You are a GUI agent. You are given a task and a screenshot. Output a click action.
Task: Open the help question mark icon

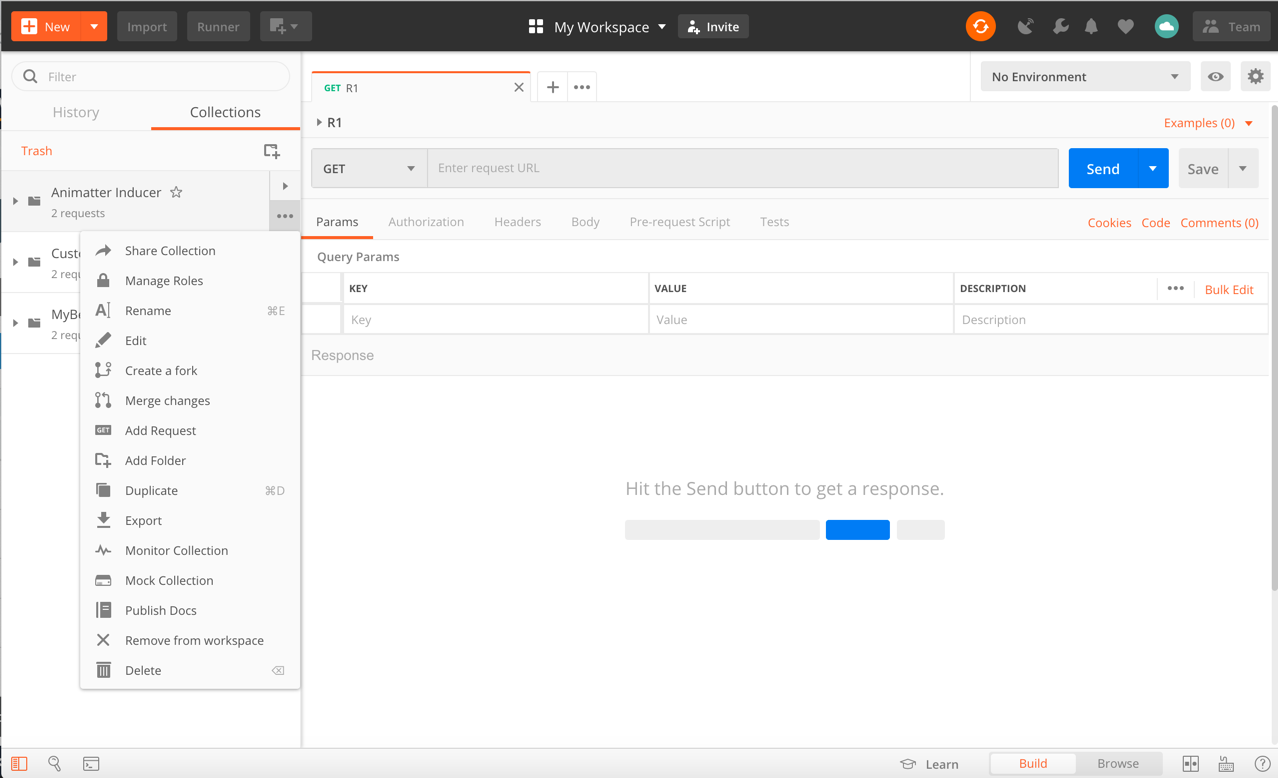pos(1262,764)
